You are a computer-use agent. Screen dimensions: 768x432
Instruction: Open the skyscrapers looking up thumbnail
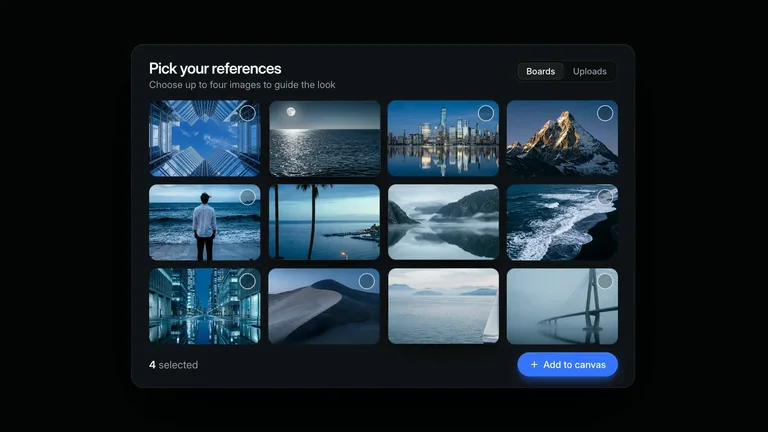205,138
